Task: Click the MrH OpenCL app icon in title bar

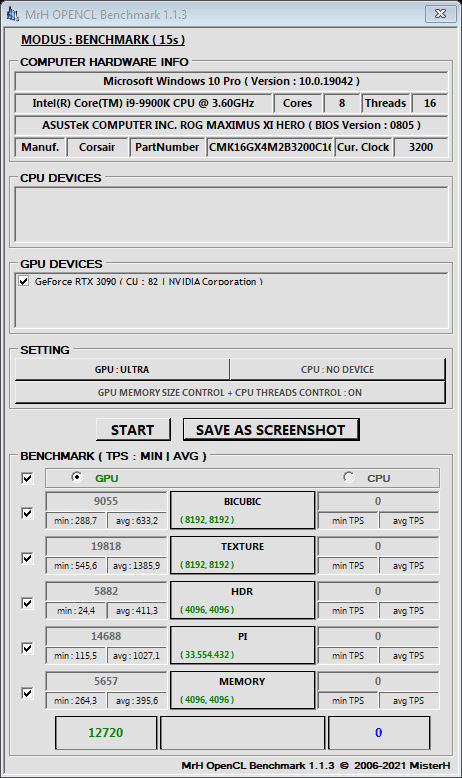Action: coord(13,14)
